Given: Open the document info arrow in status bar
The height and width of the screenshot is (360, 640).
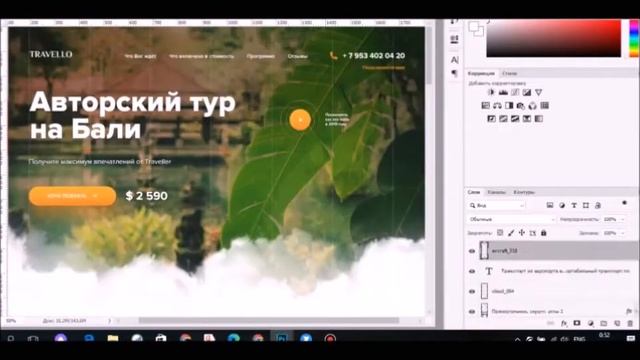Looking at the screenshot, I should coord(109,321).
